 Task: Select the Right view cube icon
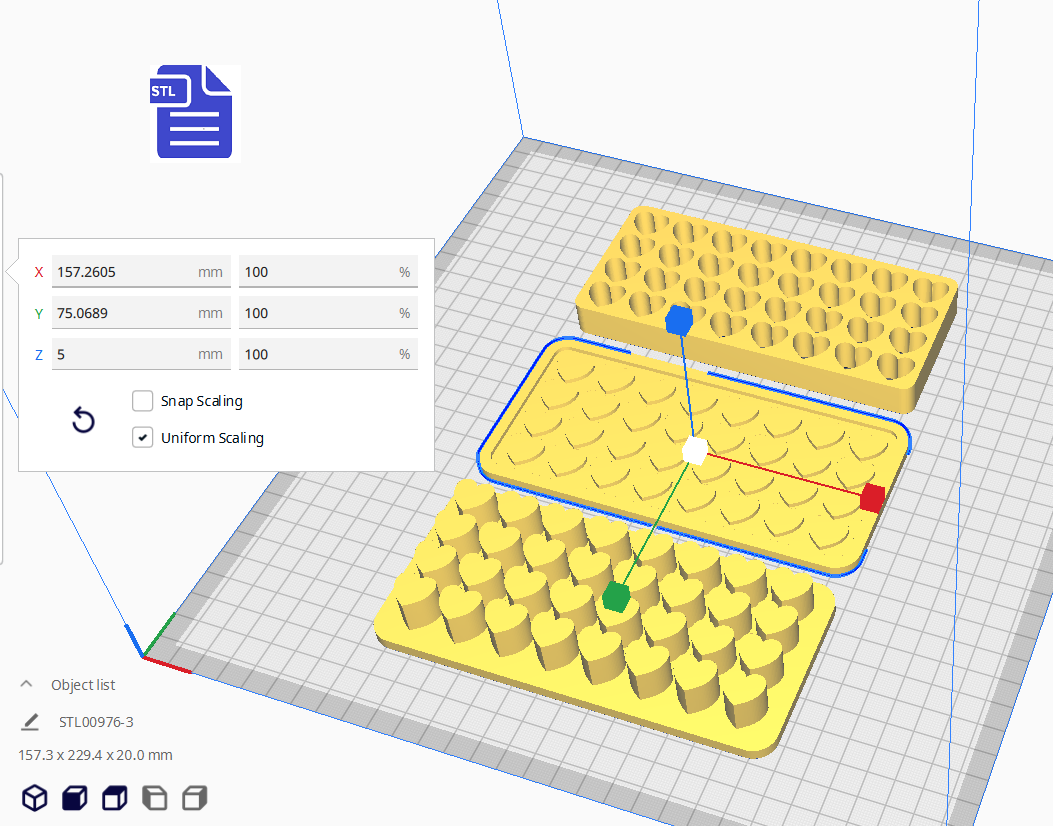pos(195,798)
